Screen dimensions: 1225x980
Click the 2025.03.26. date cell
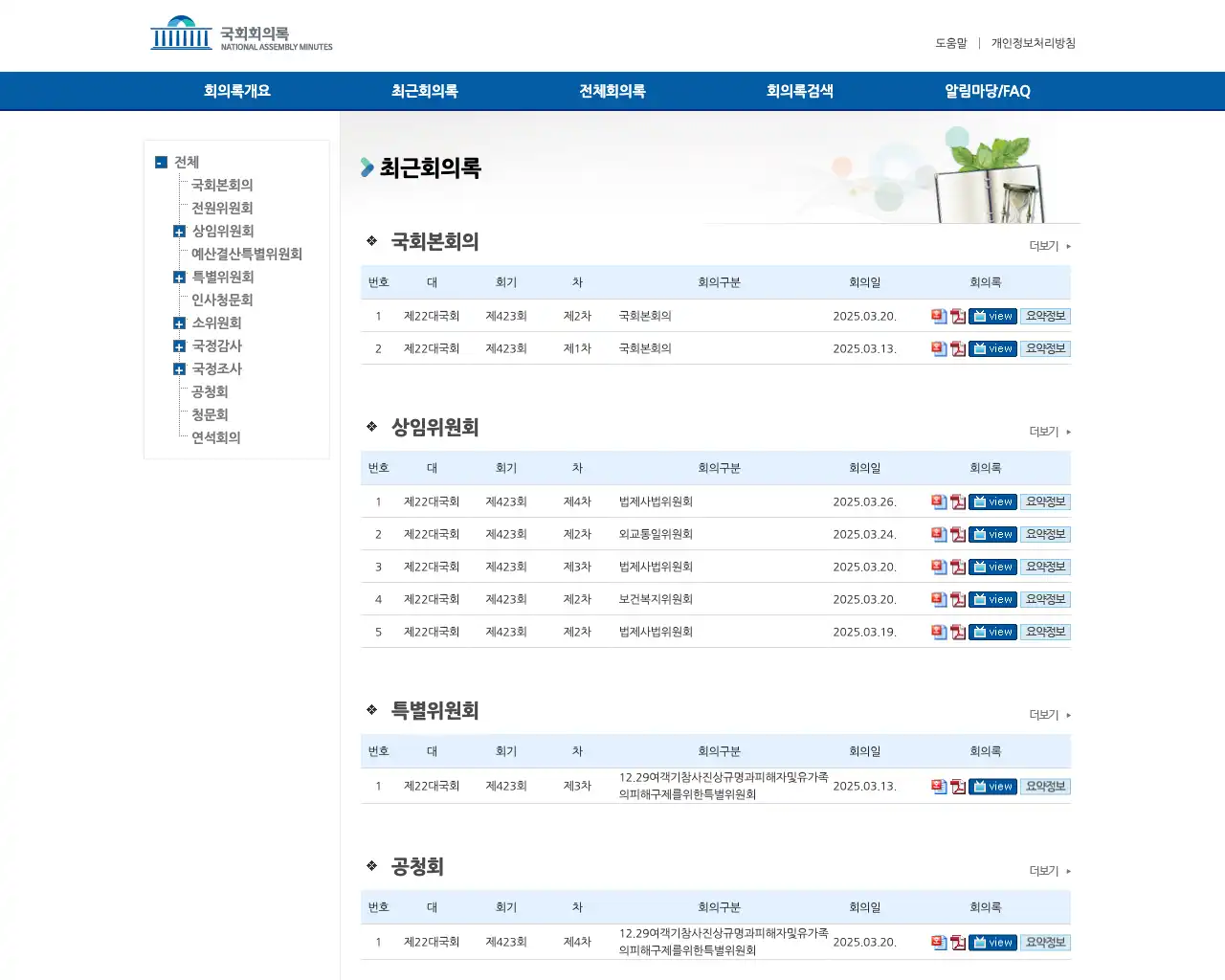click(x=864, y=501)
